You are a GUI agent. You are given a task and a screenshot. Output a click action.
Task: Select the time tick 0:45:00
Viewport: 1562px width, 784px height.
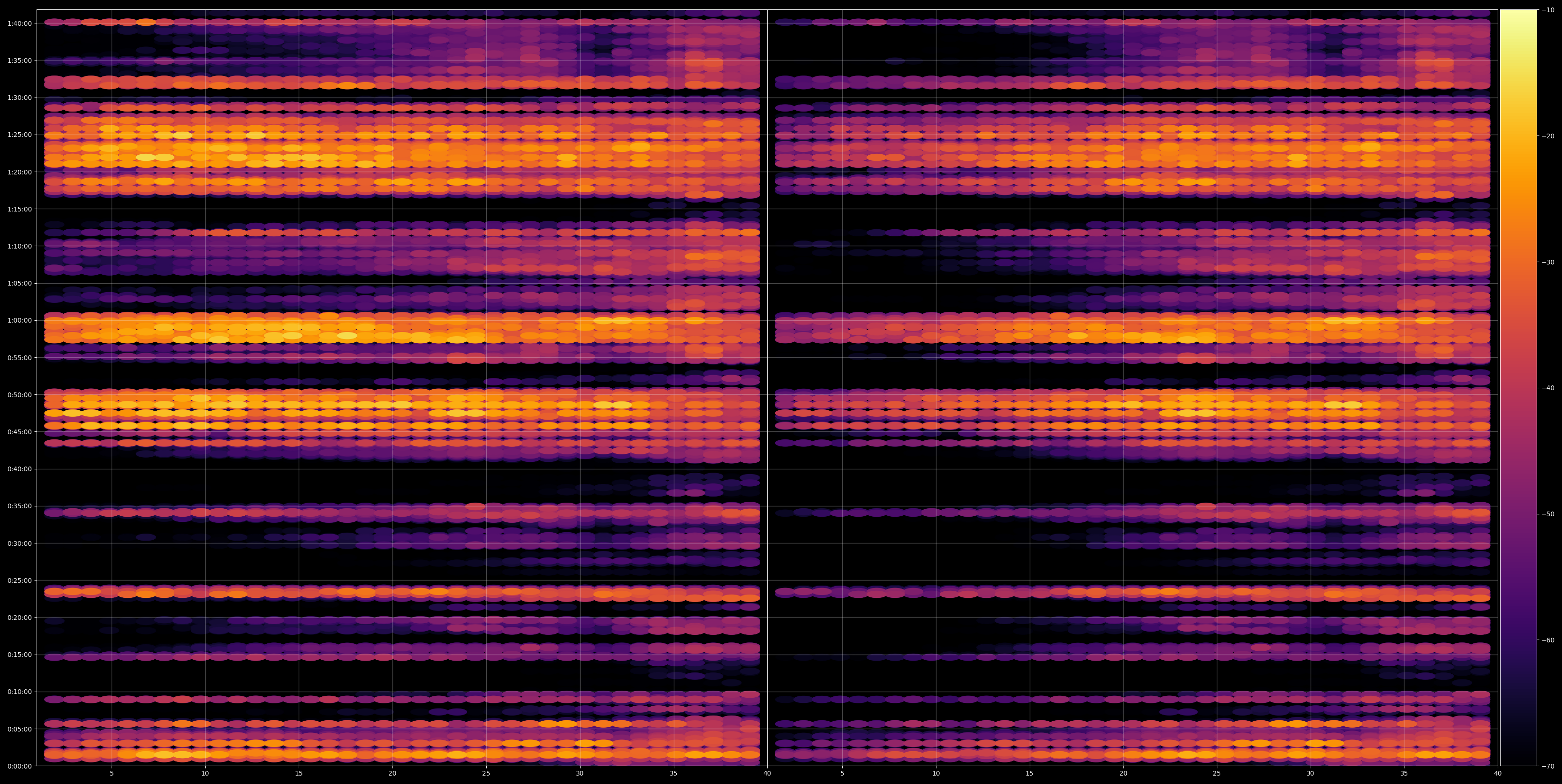19,432
